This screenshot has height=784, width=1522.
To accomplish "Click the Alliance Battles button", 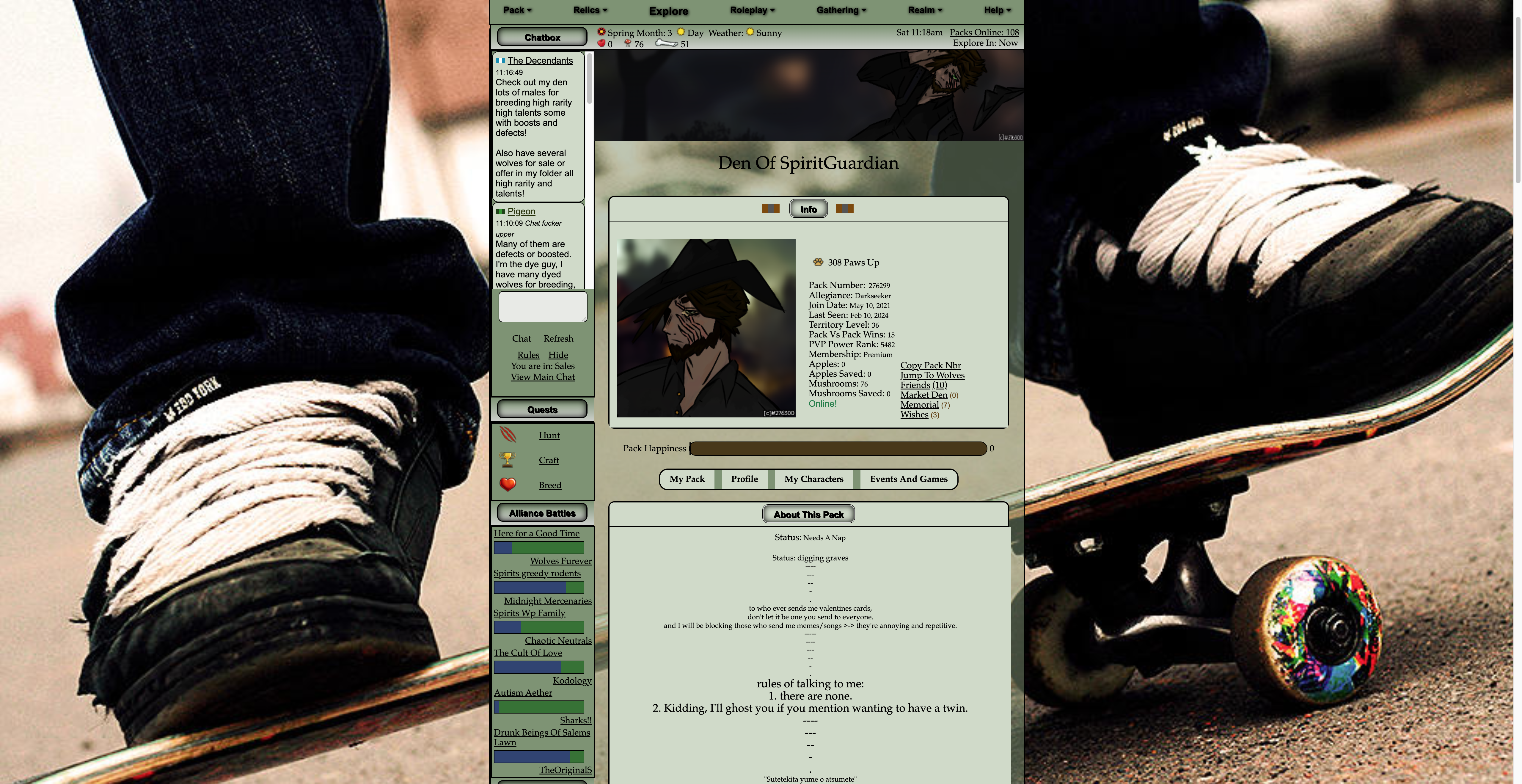I will [542, 513].
